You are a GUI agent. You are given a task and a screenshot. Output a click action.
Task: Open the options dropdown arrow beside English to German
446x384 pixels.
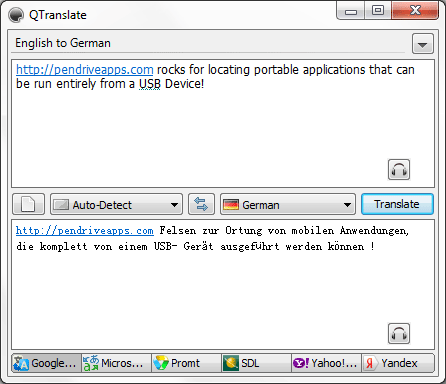(423, 44)
